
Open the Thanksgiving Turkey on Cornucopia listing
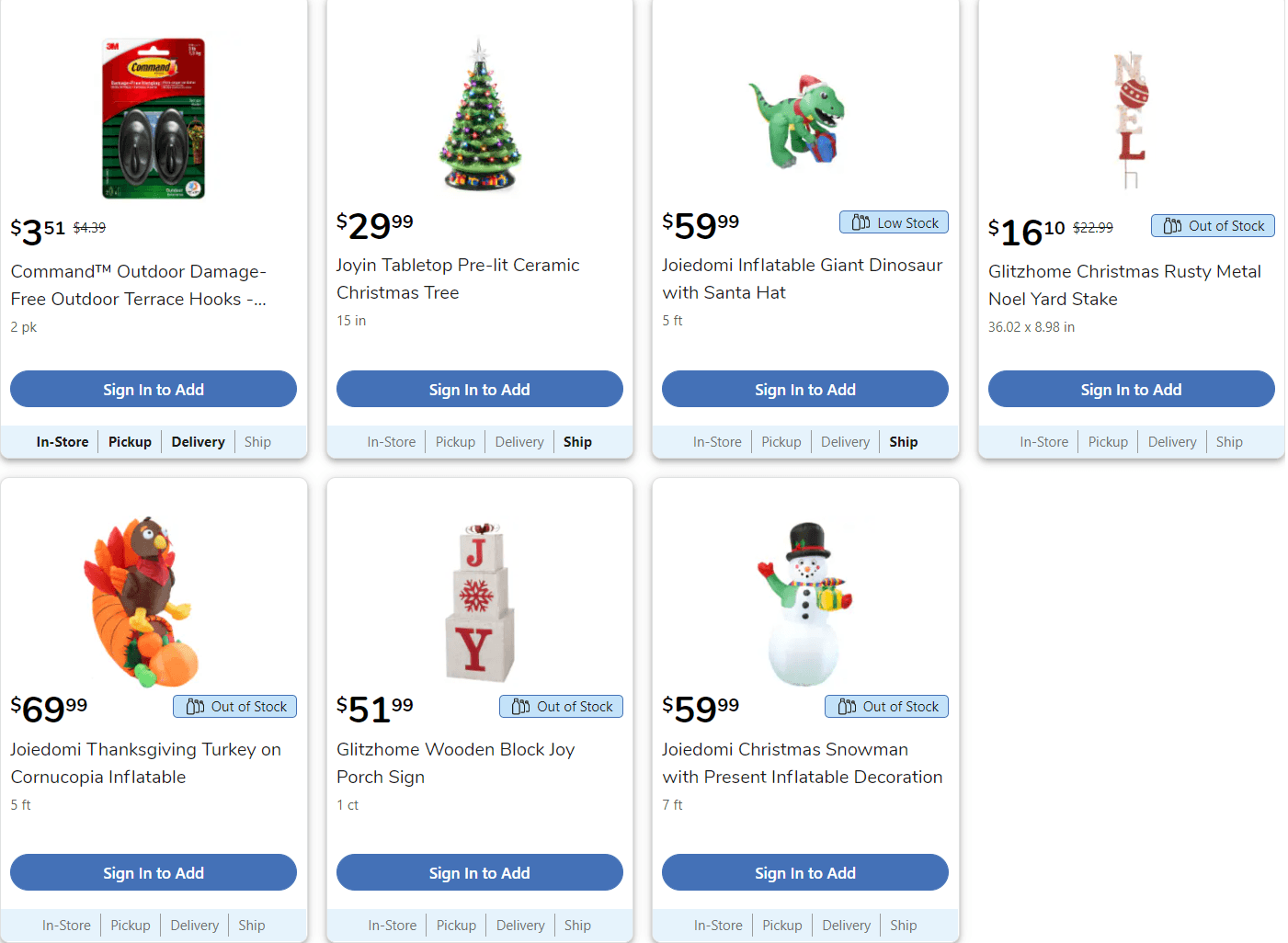pos(146,763)
